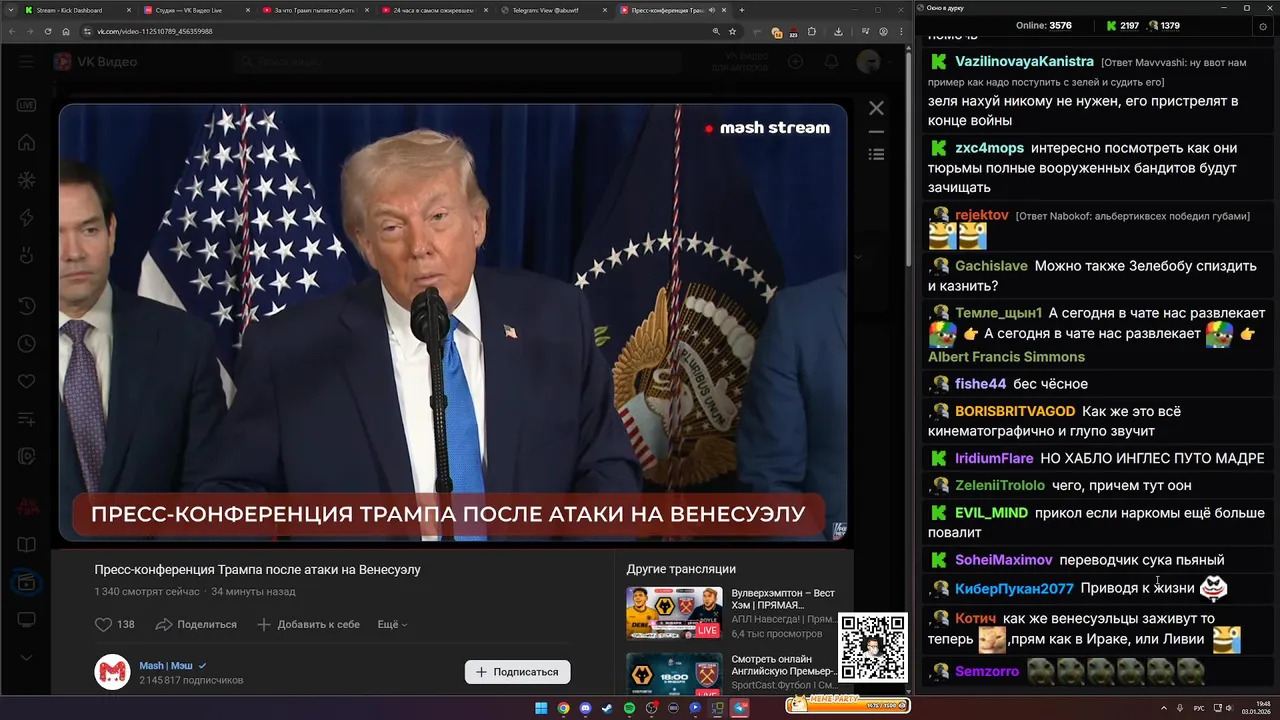Click username BORISBRITVAGOD in chat

coord(1015,411)
